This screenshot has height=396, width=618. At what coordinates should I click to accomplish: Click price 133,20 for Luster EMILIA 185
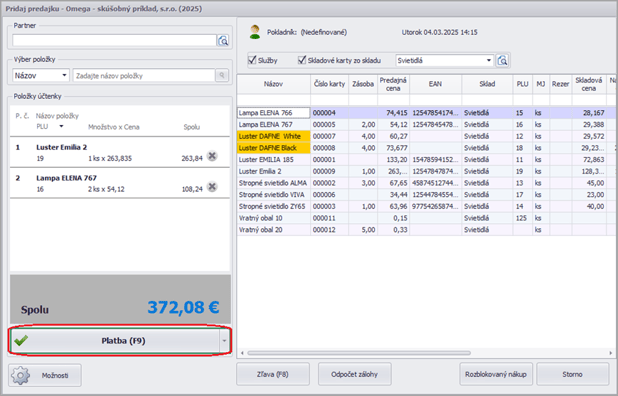point(393,160)
